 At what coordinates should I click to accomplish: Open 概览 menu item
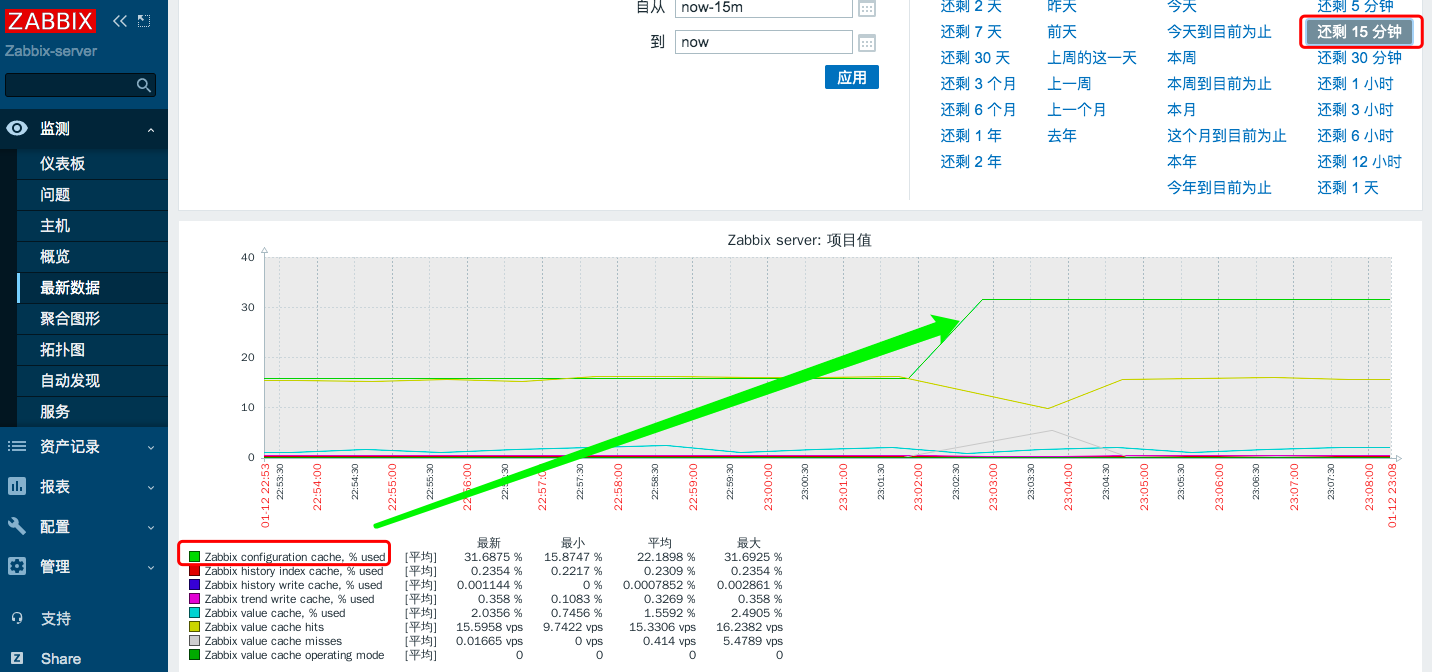point(55,257)
